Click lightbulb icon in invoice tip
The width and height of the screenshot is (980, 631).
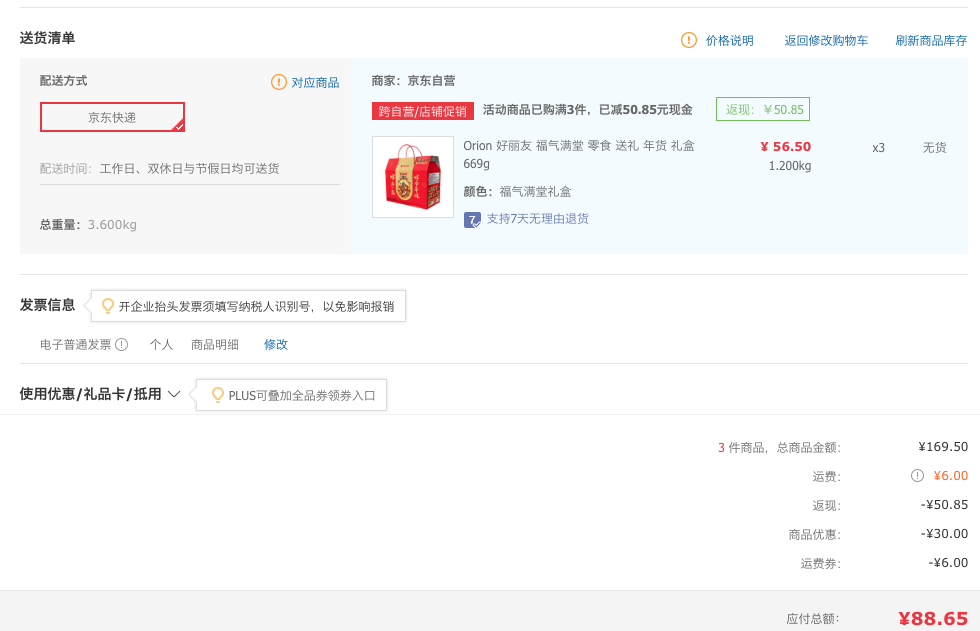pos(108,306)
